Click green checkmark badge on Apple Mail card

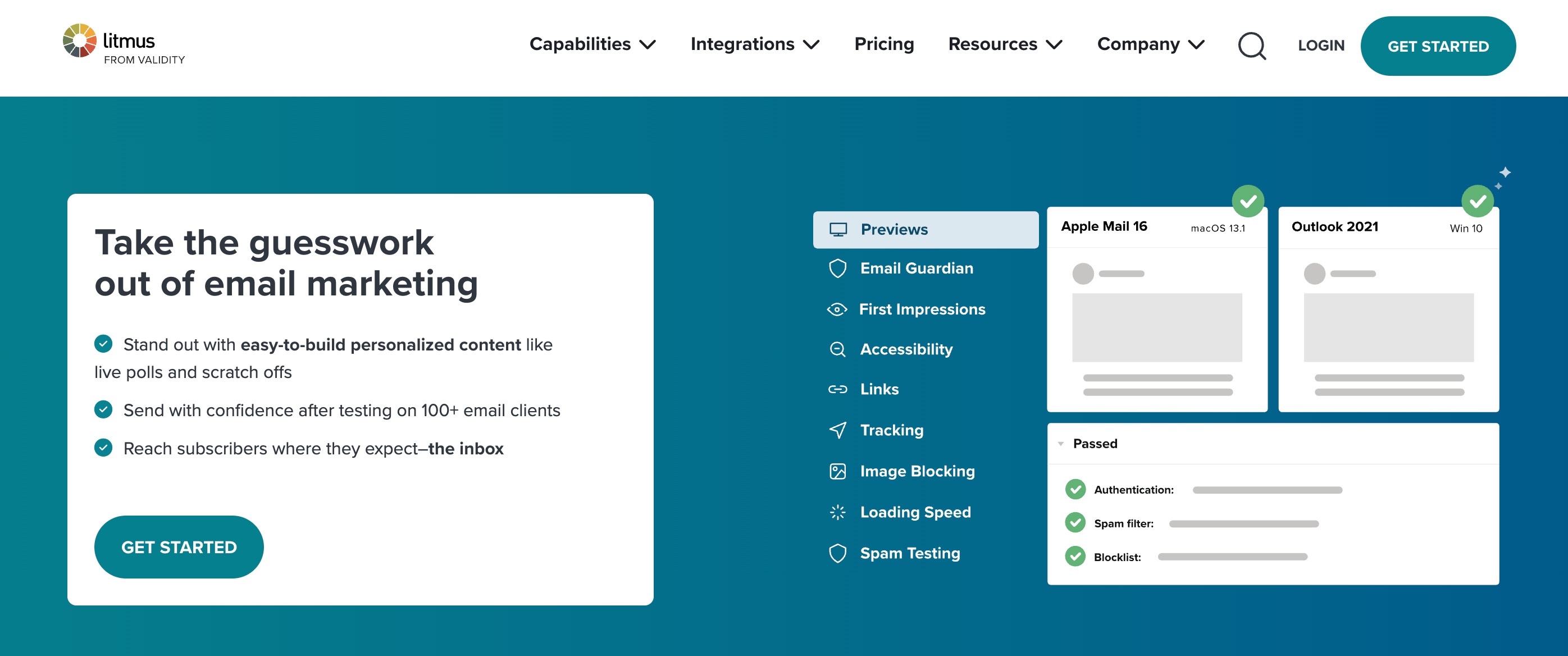1248,201
